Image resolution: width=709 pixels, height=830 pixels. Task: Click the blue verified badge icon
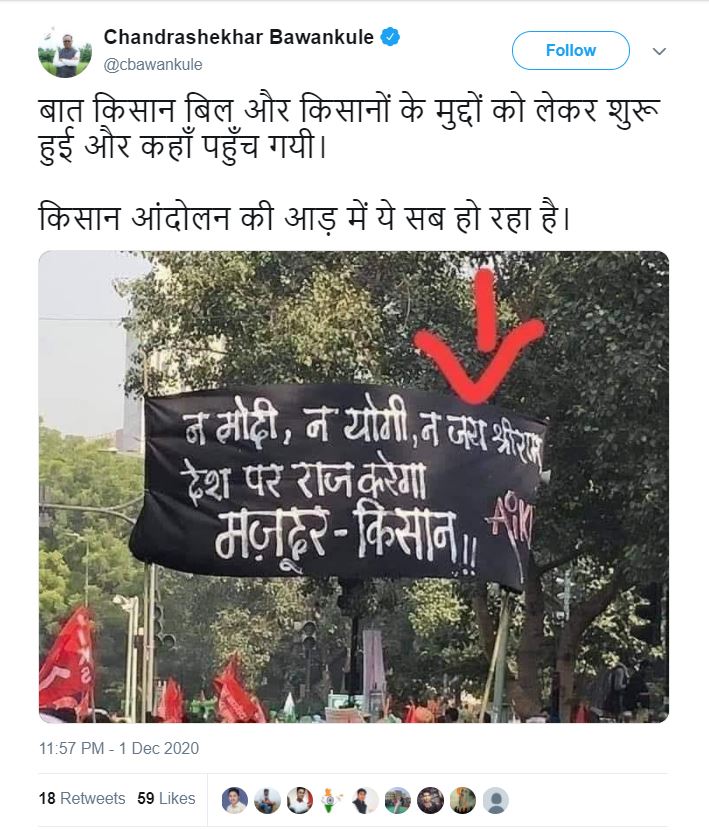pos(391,37)
